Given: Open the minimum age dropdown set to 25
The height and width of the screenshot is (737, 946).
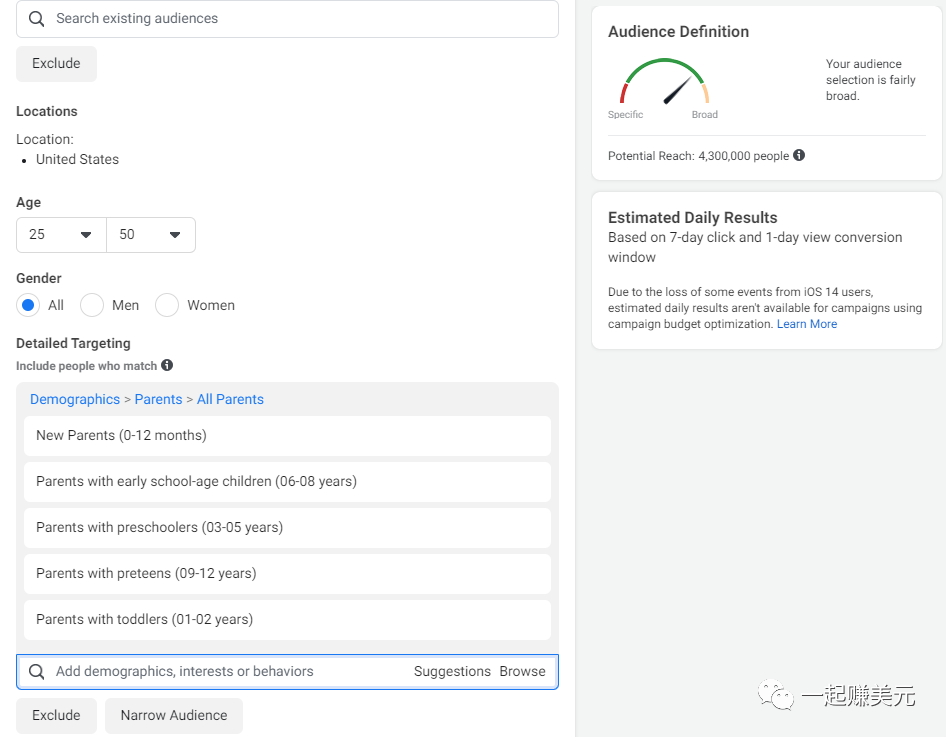Looking at the screenshot, I should pos(61,235).
